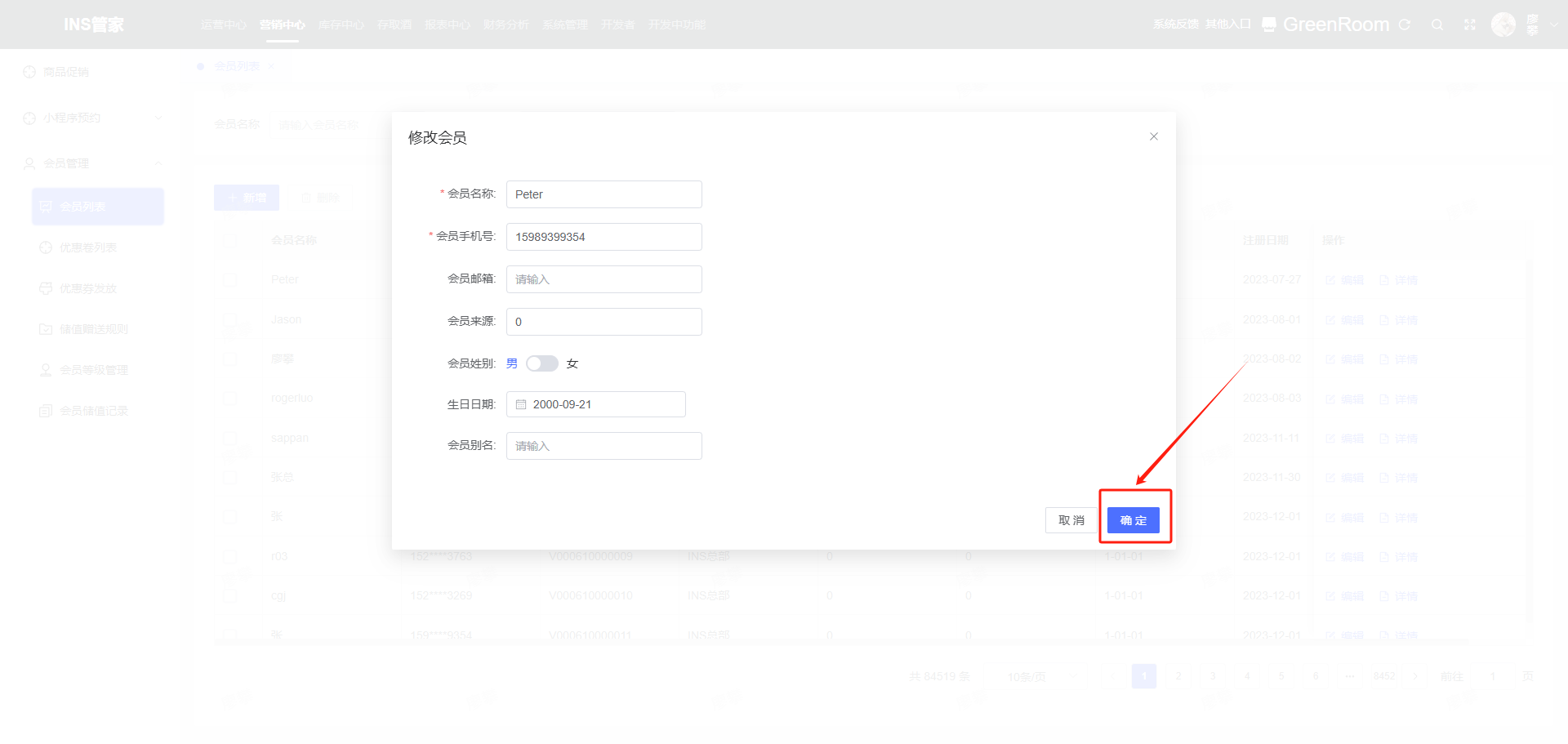Go to page 2
Screen dimensions: 1568x744
coord(1178,676)
